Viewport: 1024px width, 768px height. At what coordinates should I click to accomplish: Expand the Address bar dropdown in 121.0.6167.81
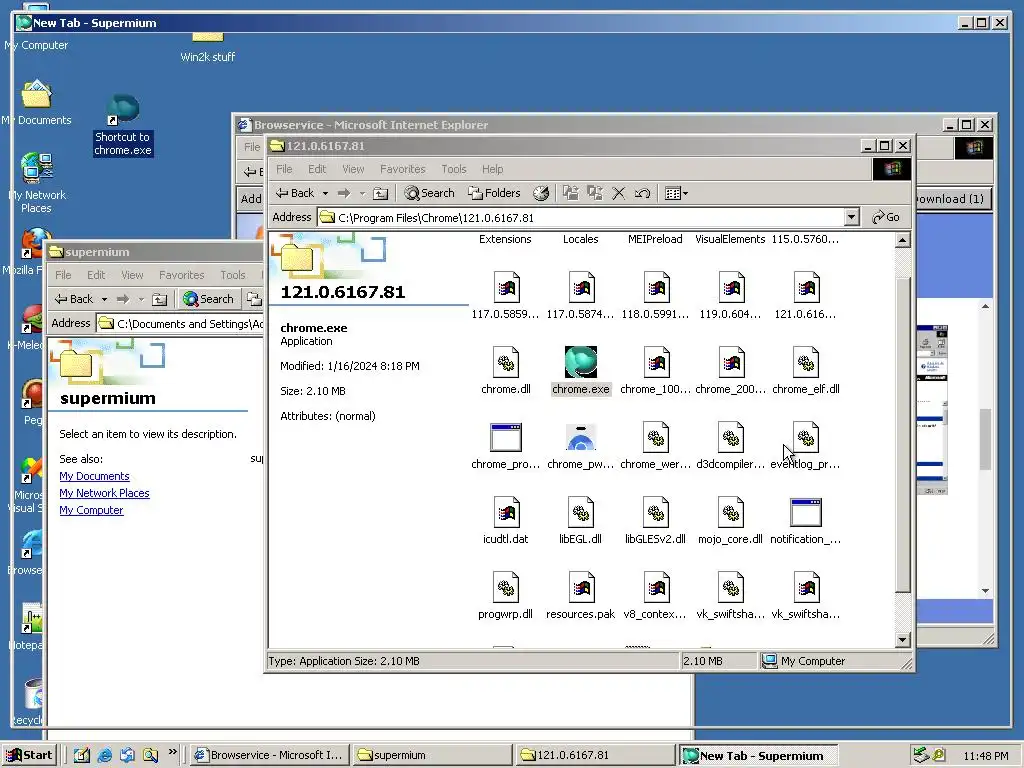click(x=851, y=217)
